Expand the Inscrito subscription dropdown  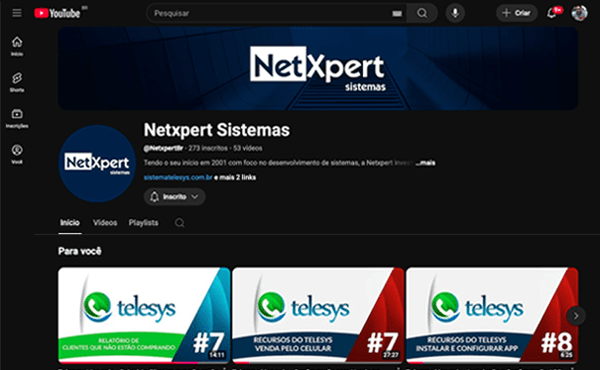174,197
